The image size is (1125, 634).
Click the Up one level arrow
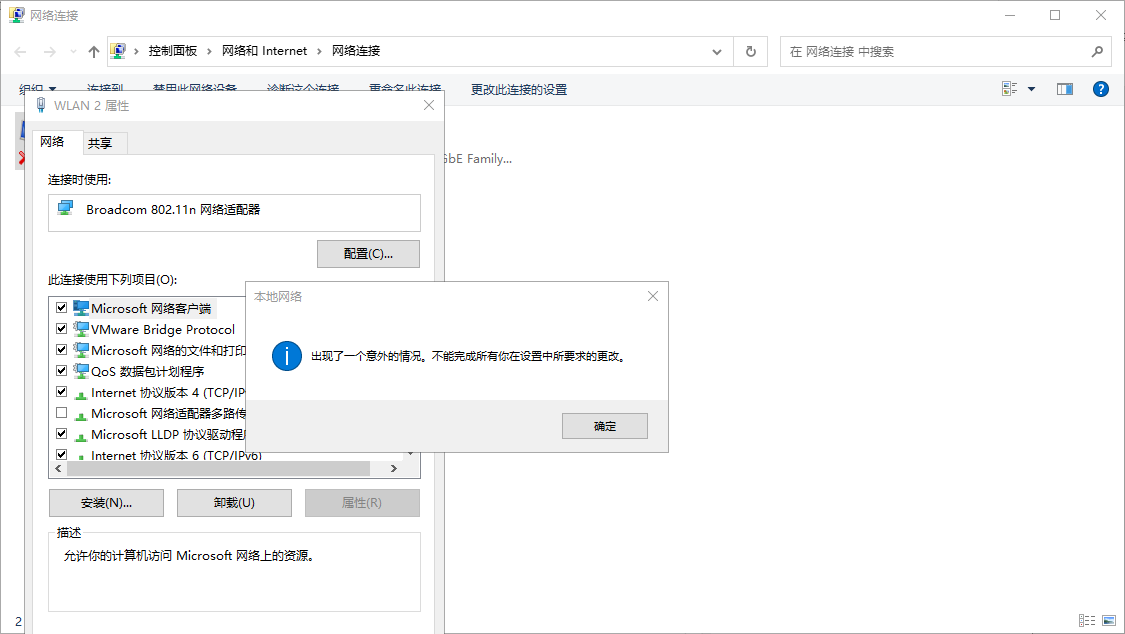click(x=94, y=51)
